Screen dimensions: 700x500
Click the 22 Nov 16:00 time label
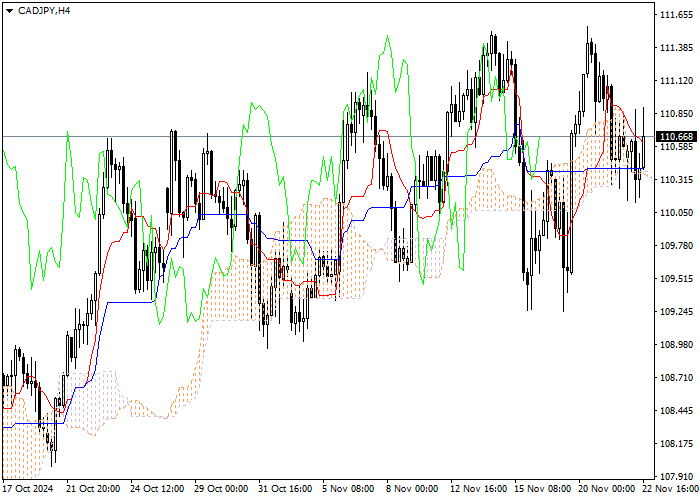pos(670,489)
